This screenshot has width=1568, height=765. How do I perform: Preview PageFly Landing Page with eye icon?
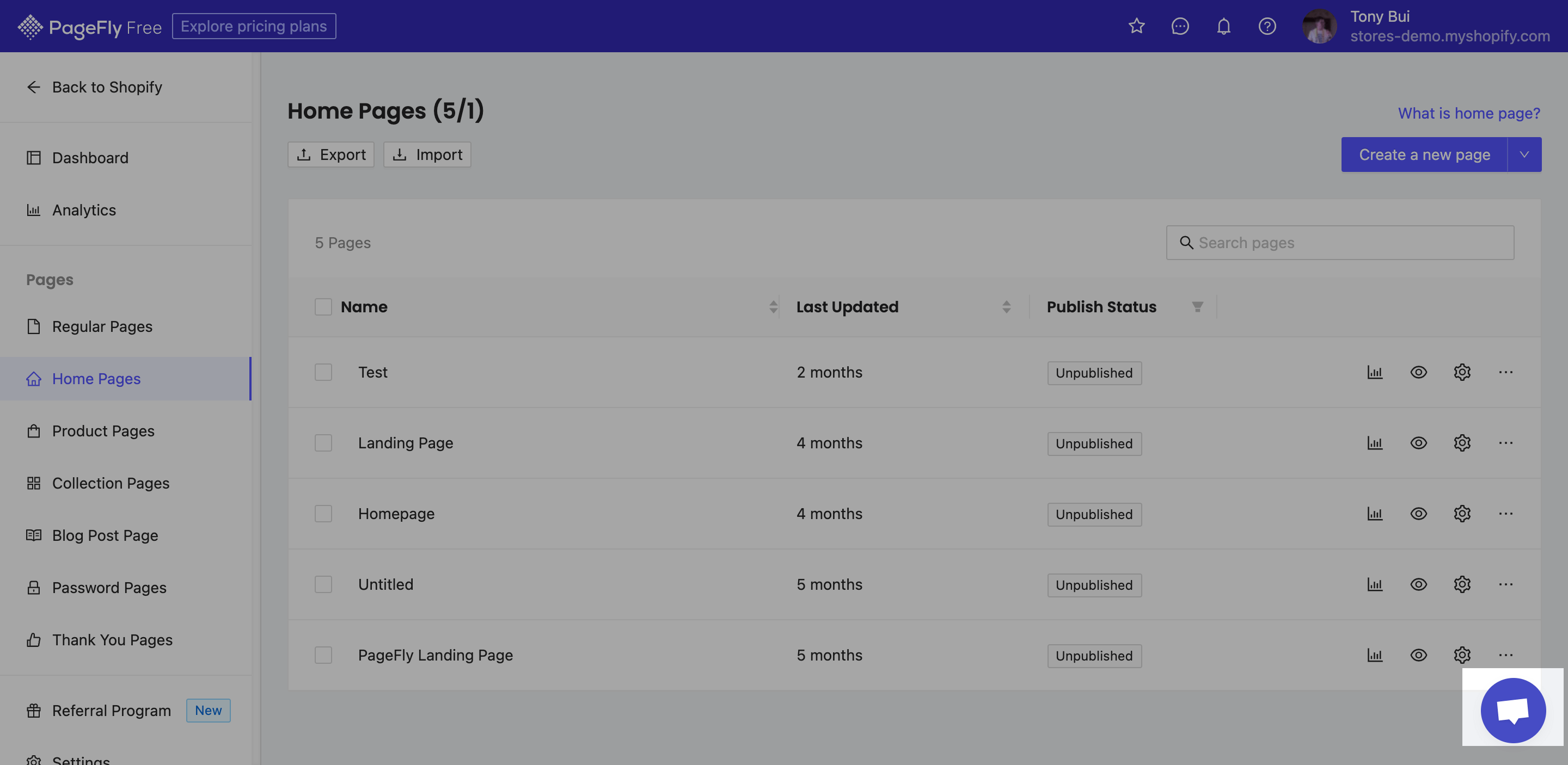[1418, 655]
